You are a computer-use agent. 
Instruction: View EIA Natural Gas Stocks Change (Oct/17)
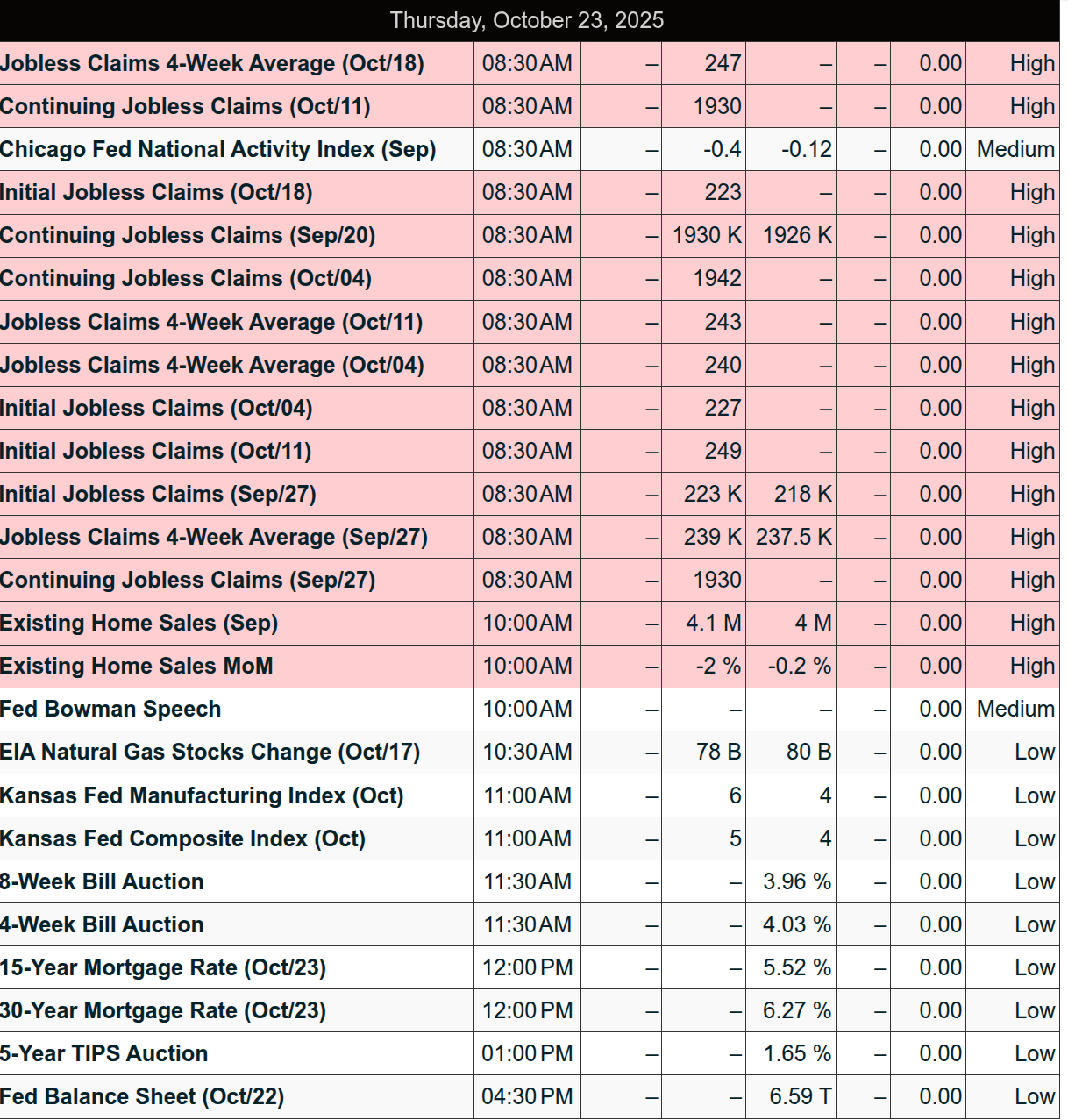tap(210, 753)
